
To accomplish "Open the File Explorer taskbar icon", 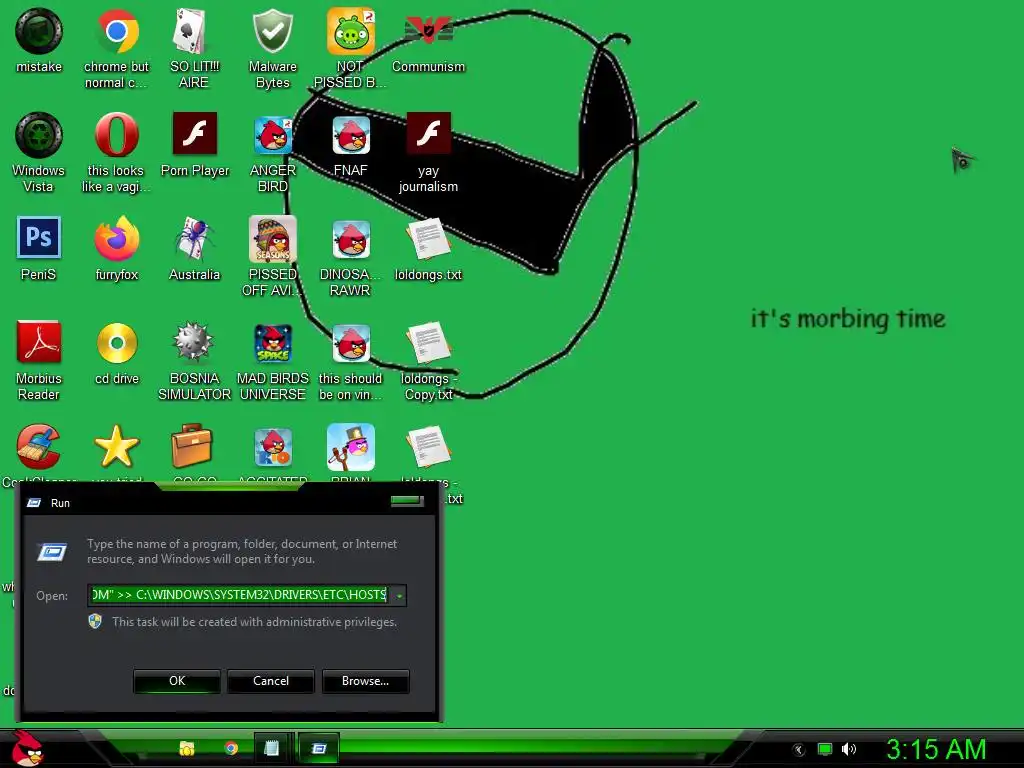I will click(x=187, y=748).
